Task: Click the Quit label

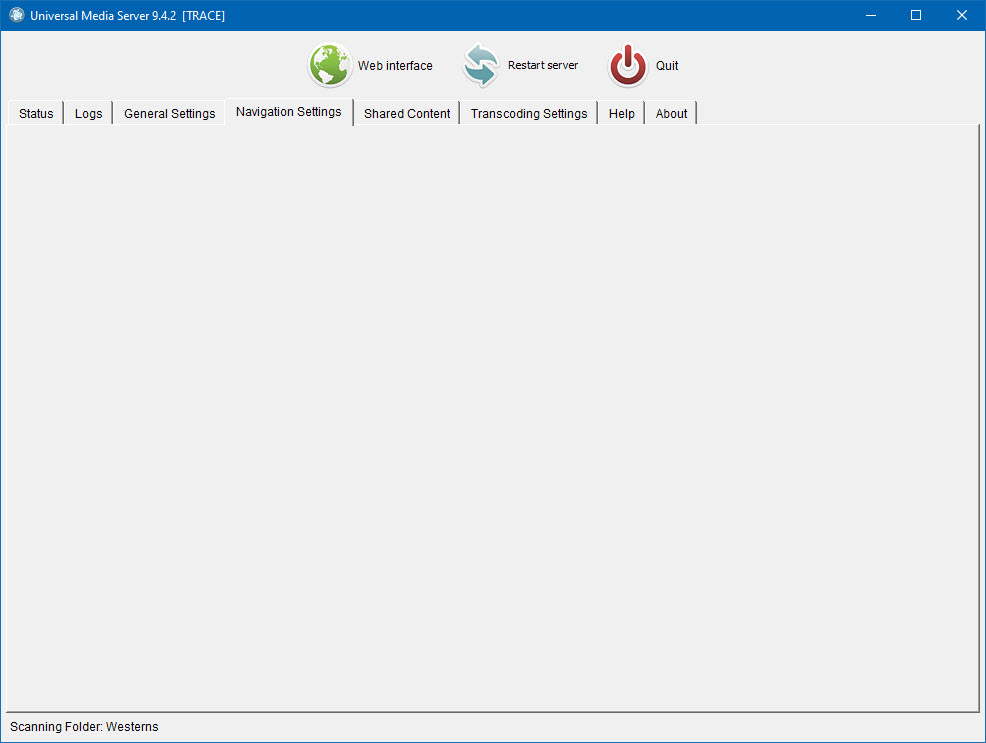Action: pos(667,65)
